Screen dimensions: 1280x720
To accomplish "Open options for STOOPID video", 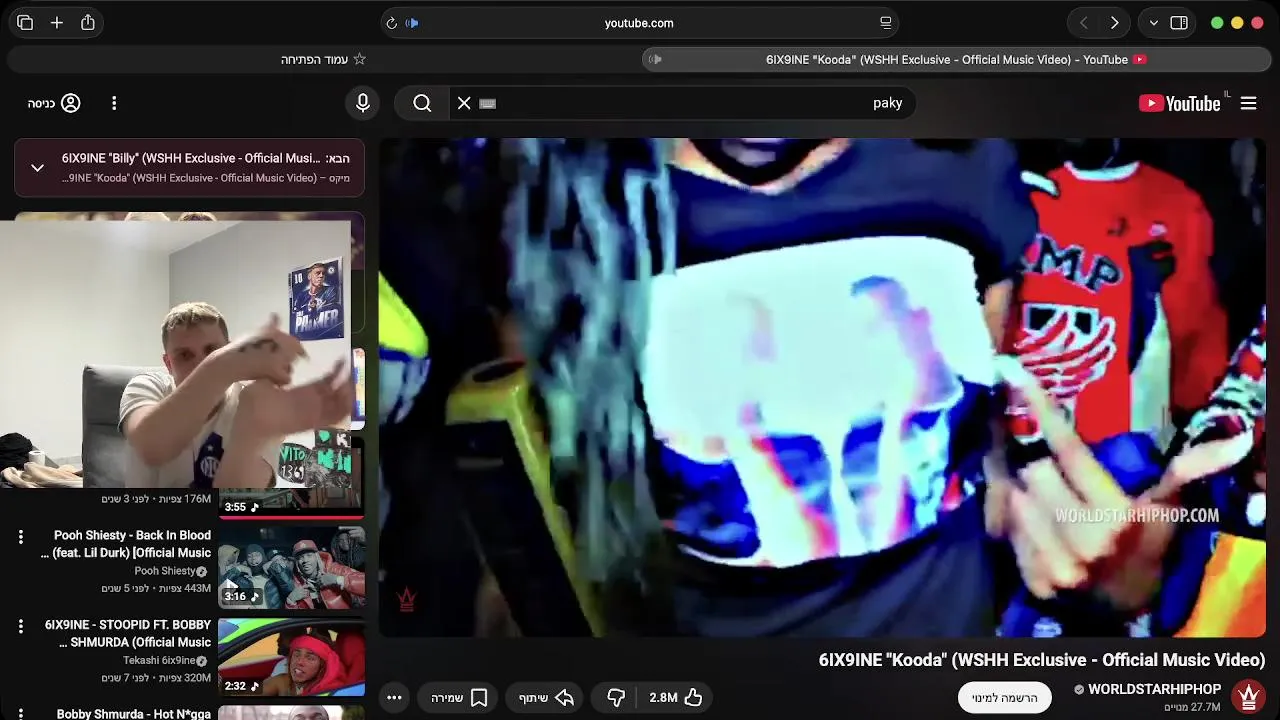I will (x=20, y=627).
